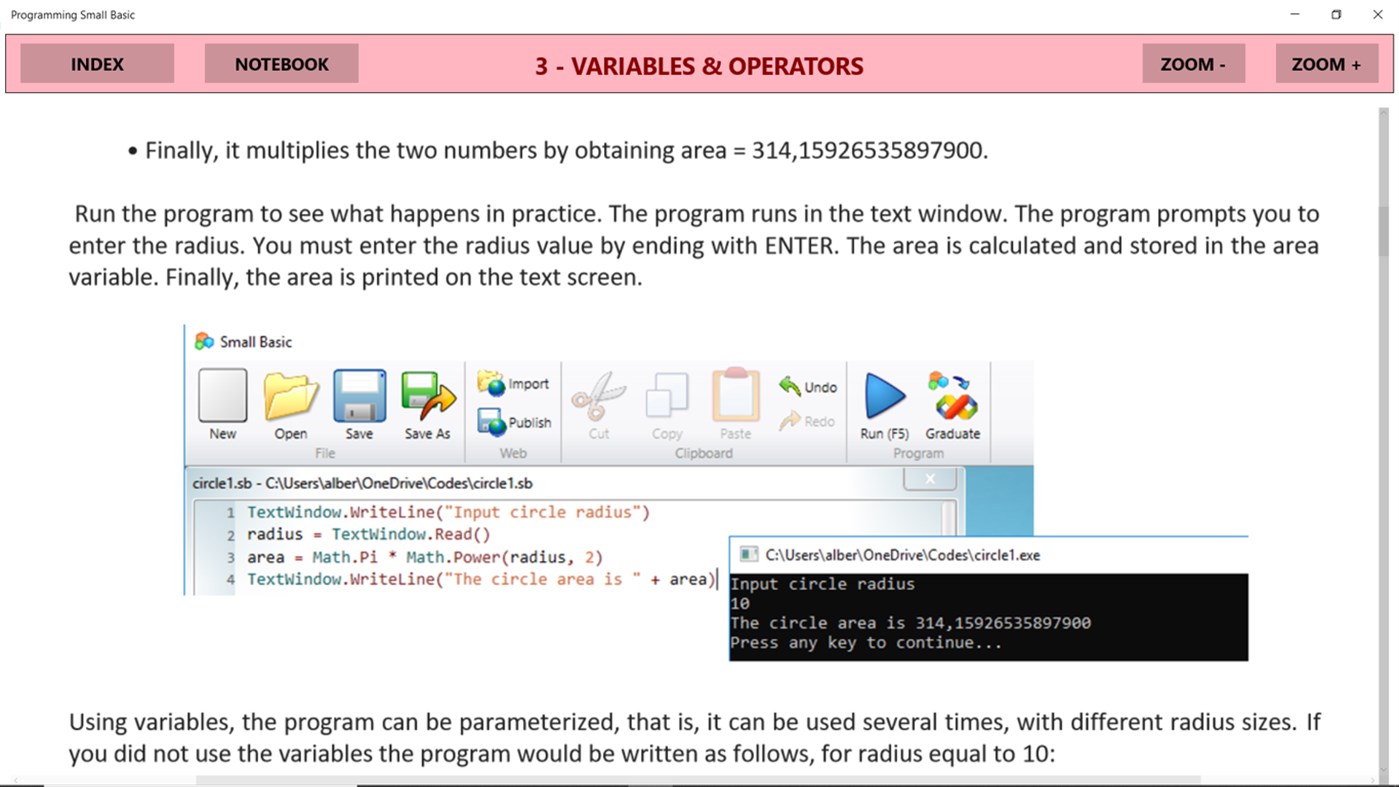This screenshot has height=787, width=1399.
Task: Click the Save floppy disk icon
Action: pyautogui.click(x=359, y=396)
